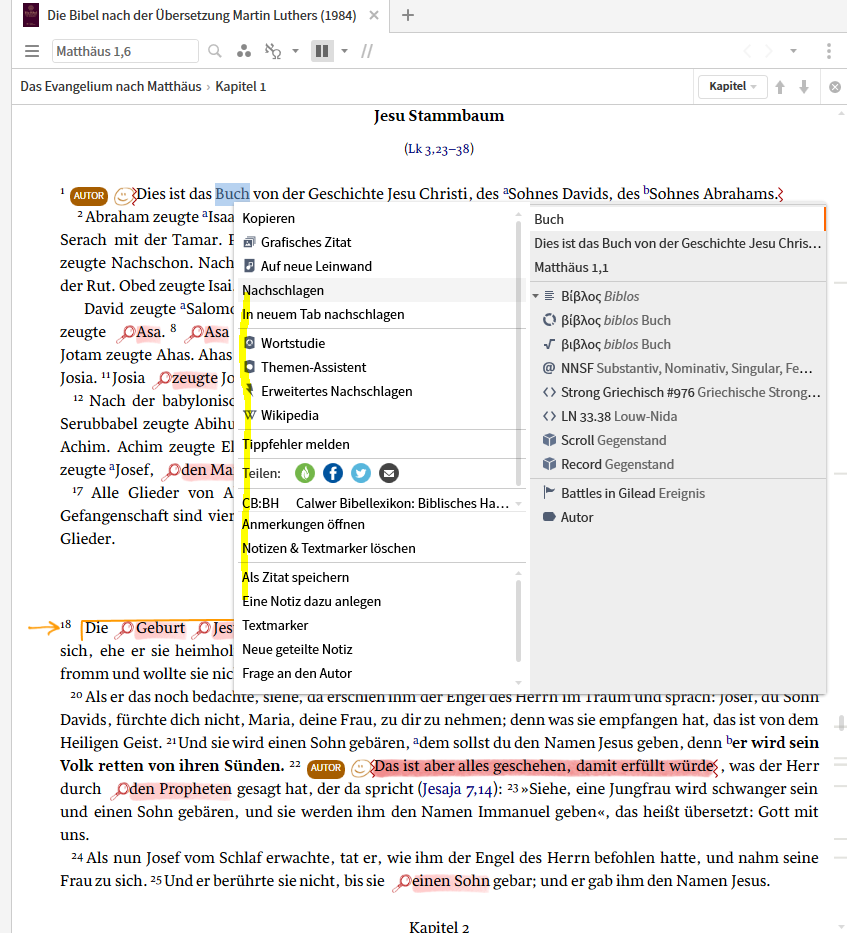This screenshot has height=933, width=847.
Task: Open a new tab with plus button
Action: pyautogui.click(x=408, y=15)
